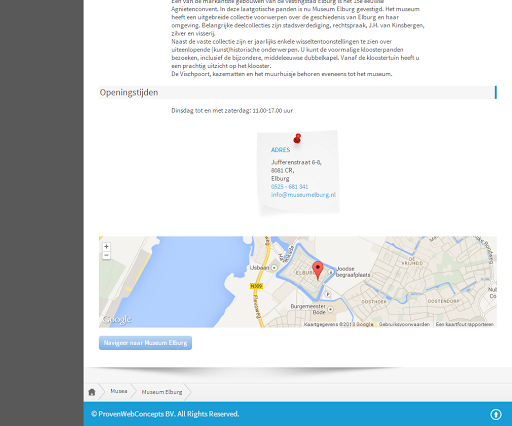Click Navigeer naar Museum Elburg button
Image resolution: width=512 pixels, height=426 pixels.
(x=145, y=343)
